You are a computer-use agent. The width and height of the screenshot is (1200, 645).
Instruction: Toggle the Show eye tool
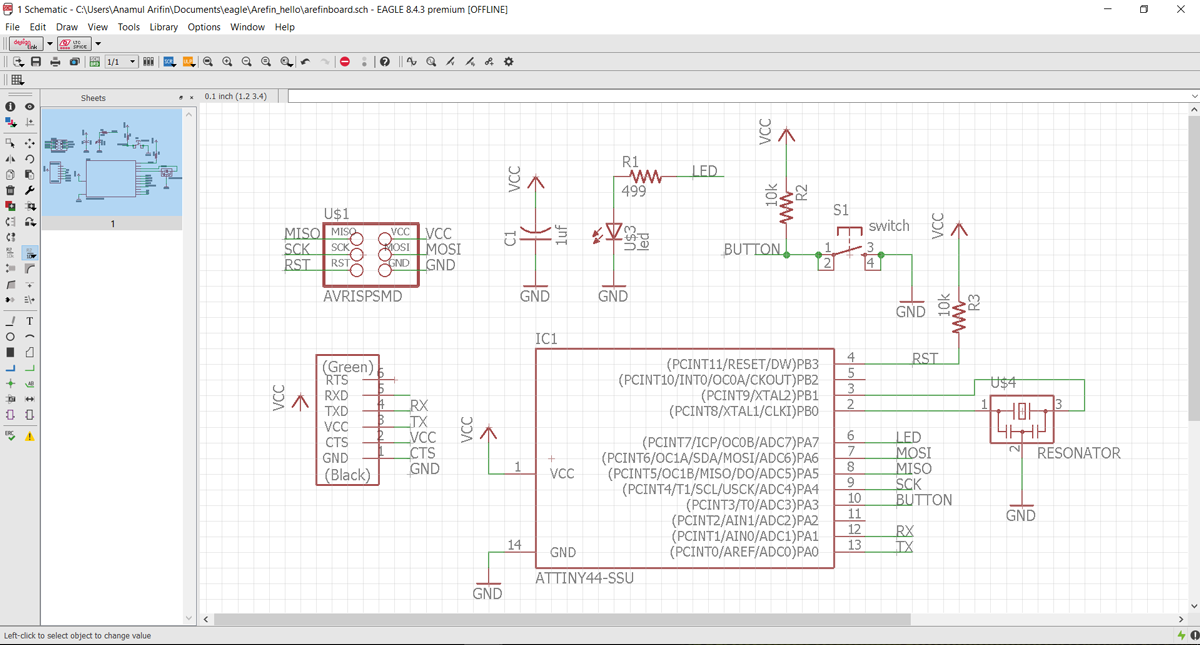[x=30, y=106]
